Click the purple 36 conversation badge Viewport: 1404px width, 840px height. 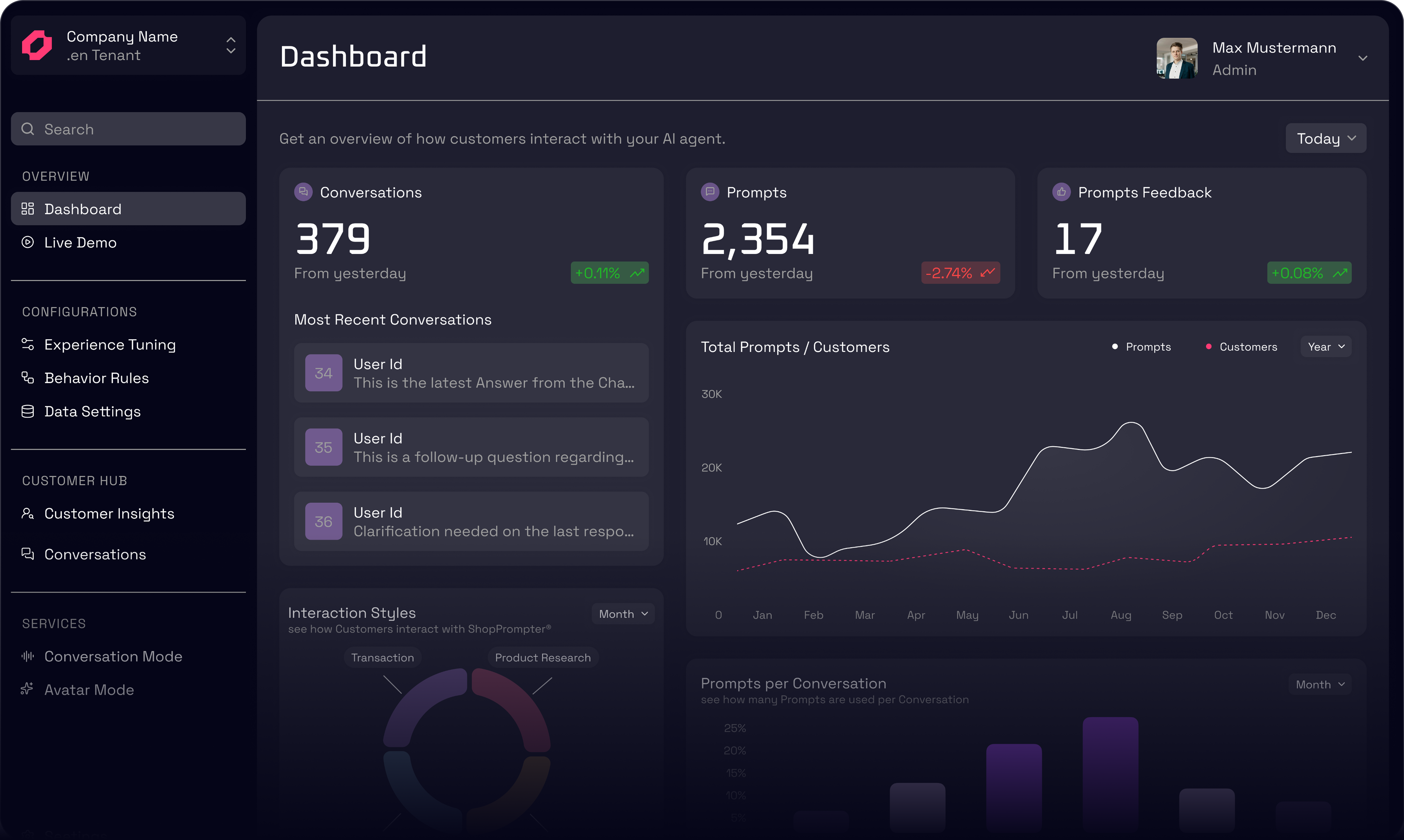pos(323,521)
